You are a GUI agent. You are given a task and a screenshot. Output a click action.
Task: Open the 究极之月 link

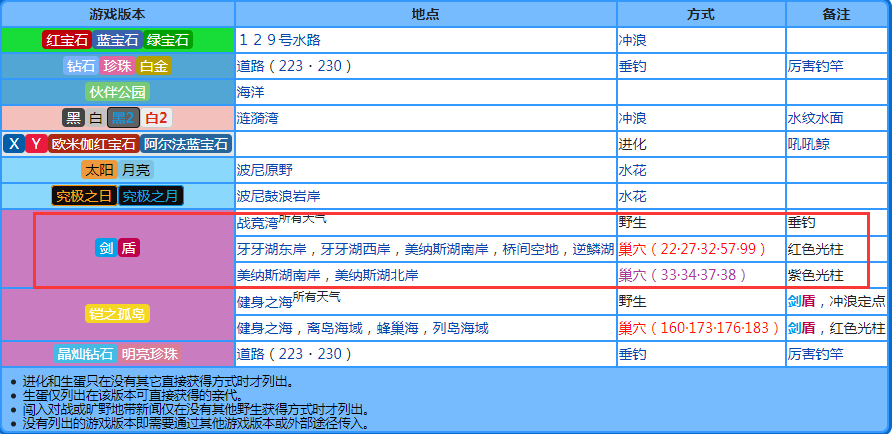(151, 196)
